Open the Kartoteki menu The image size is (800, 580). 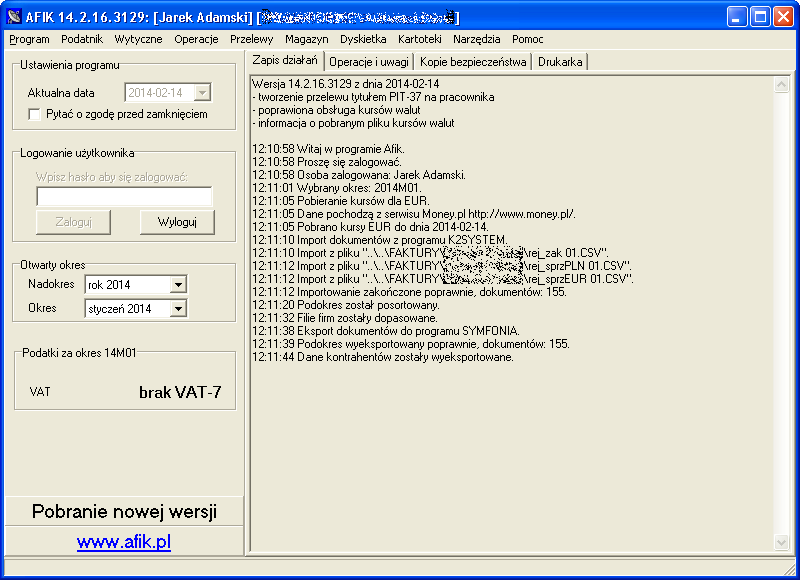tap(419, 39)
